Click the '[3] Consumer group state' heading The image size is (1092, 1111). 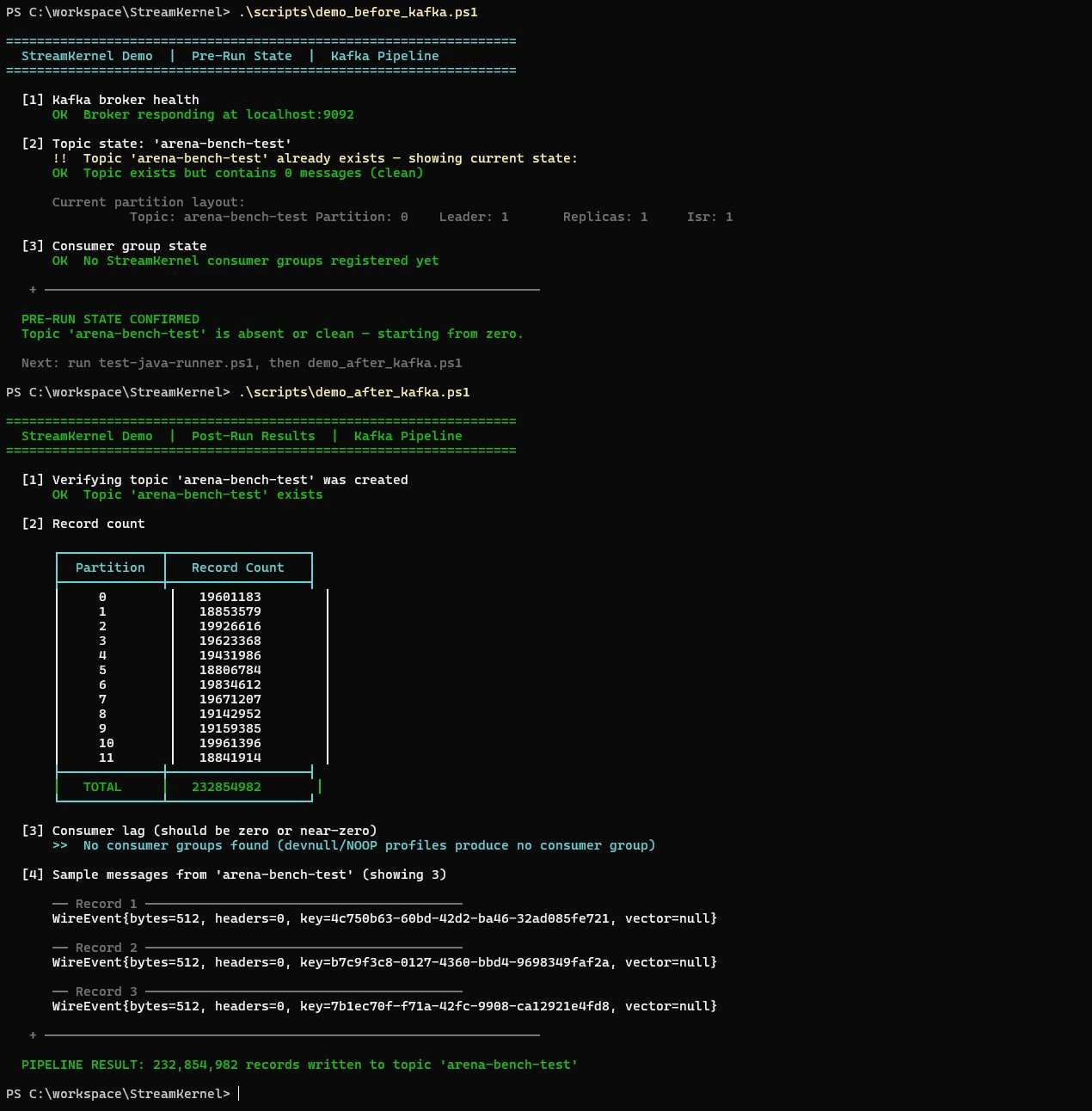tap(114, 246)
